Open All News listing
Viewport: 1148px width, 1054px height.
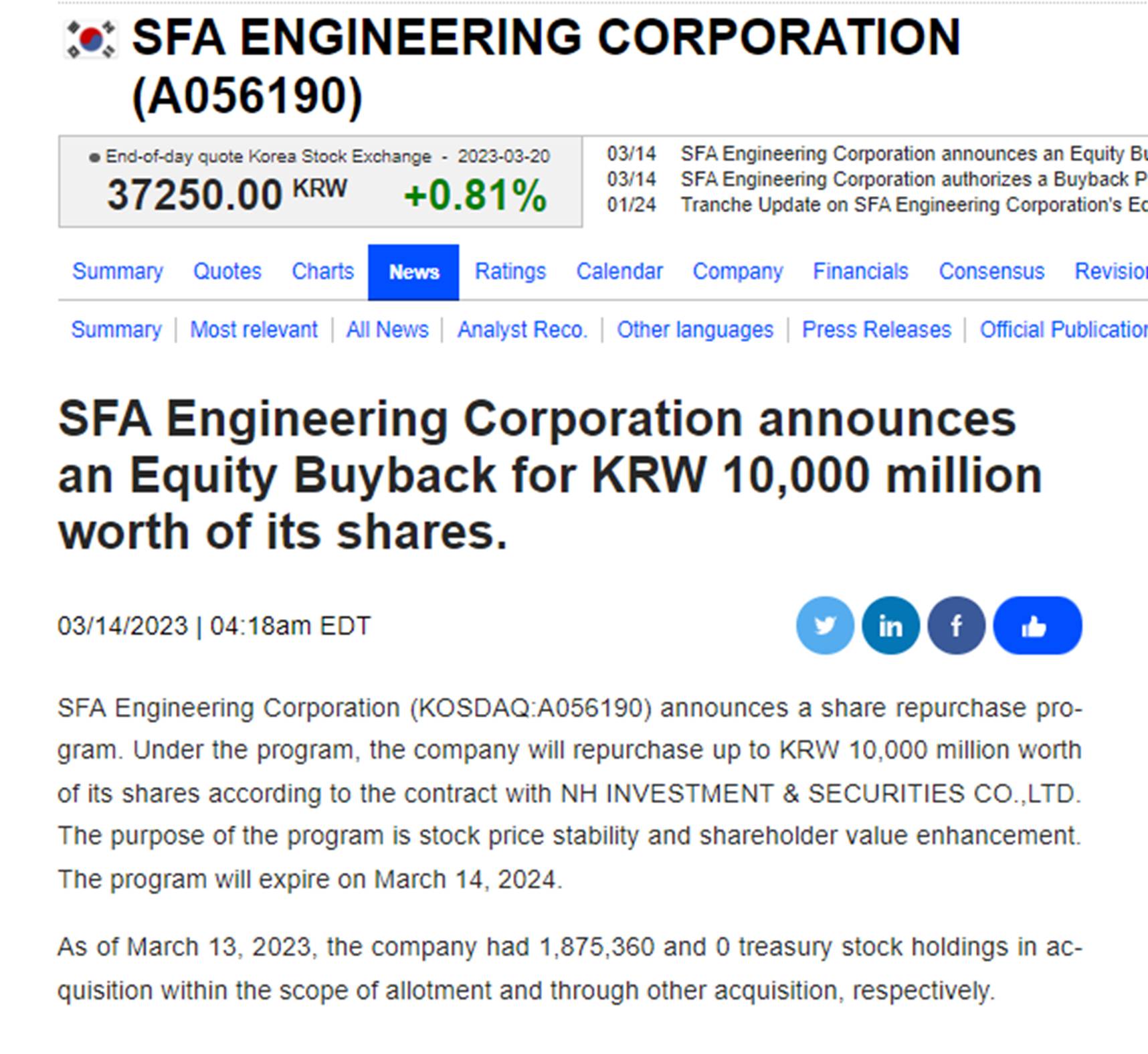tap(388, 329)
